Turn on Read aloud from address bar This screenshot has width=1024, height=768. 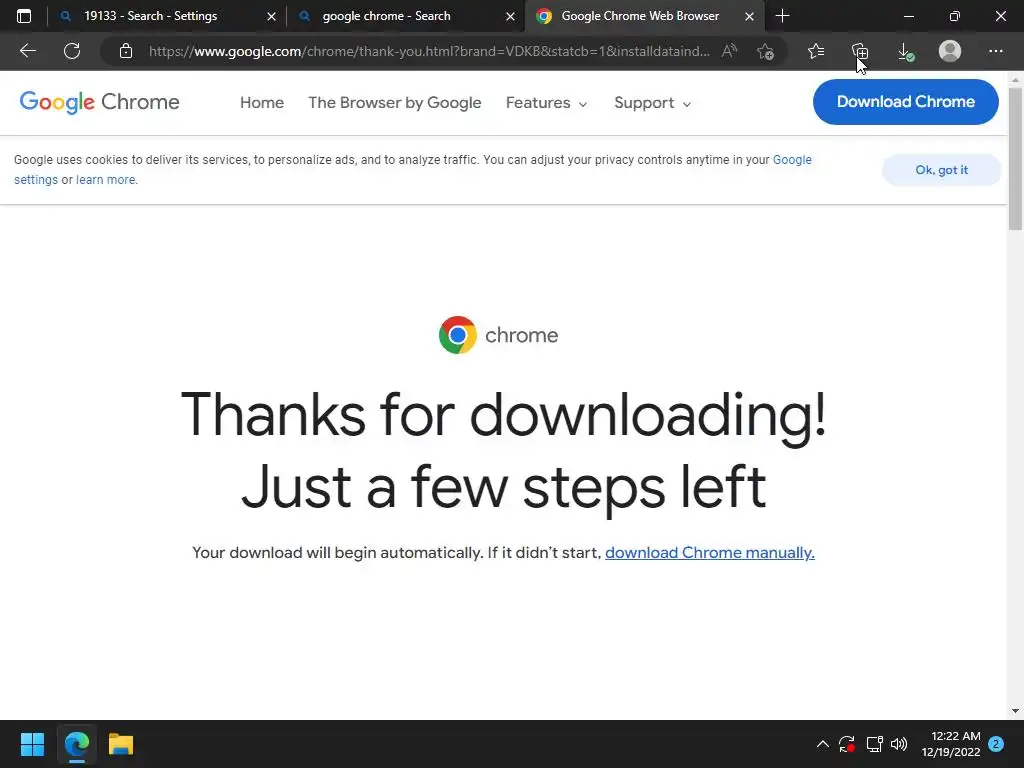coord(729,51)
